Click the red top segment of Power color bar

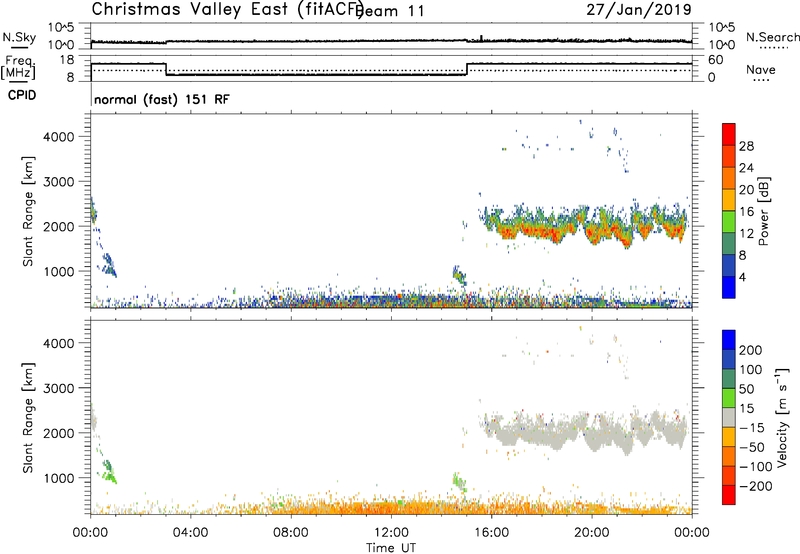point(729,134)
